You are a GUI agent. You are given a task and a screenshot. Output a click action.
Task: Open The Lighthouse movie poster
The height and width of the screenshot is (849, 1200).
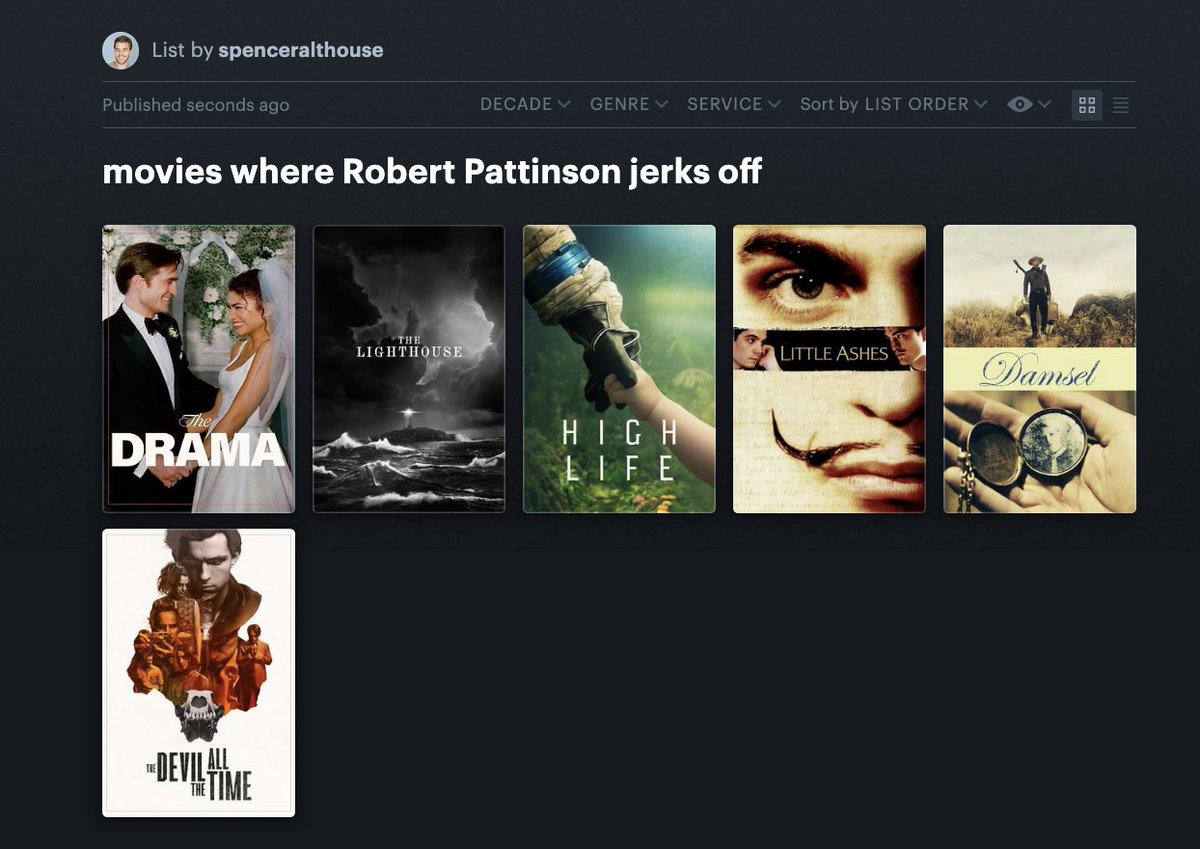click(x=409, y=369)
